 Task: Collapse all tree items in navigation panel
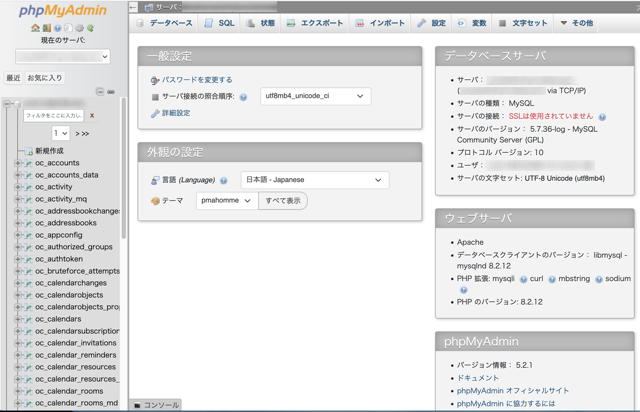pos(99,91)
